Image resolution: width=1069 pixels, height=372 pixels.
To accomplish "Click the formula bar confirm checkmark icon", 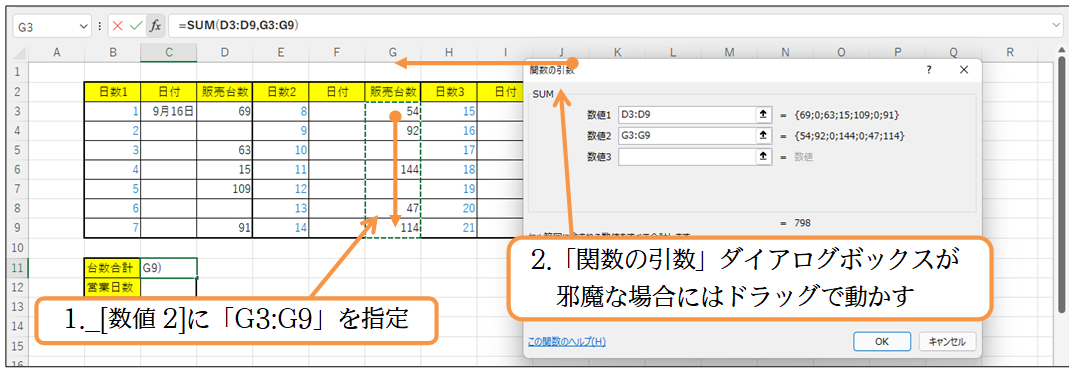I will (x=136, y=26).
